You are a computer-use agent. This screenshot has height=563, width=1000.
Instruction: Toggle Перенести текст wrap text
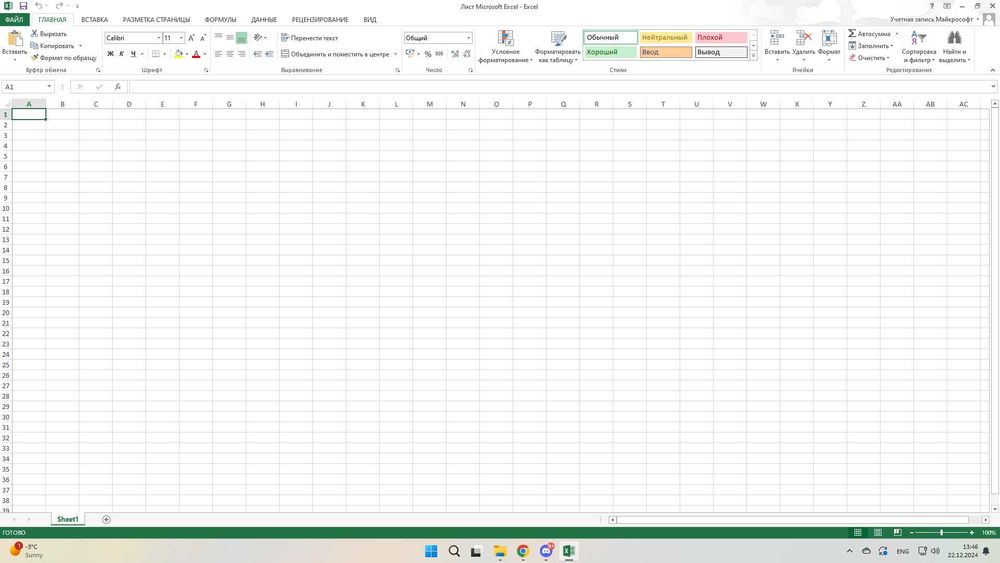tap(309, 38)
